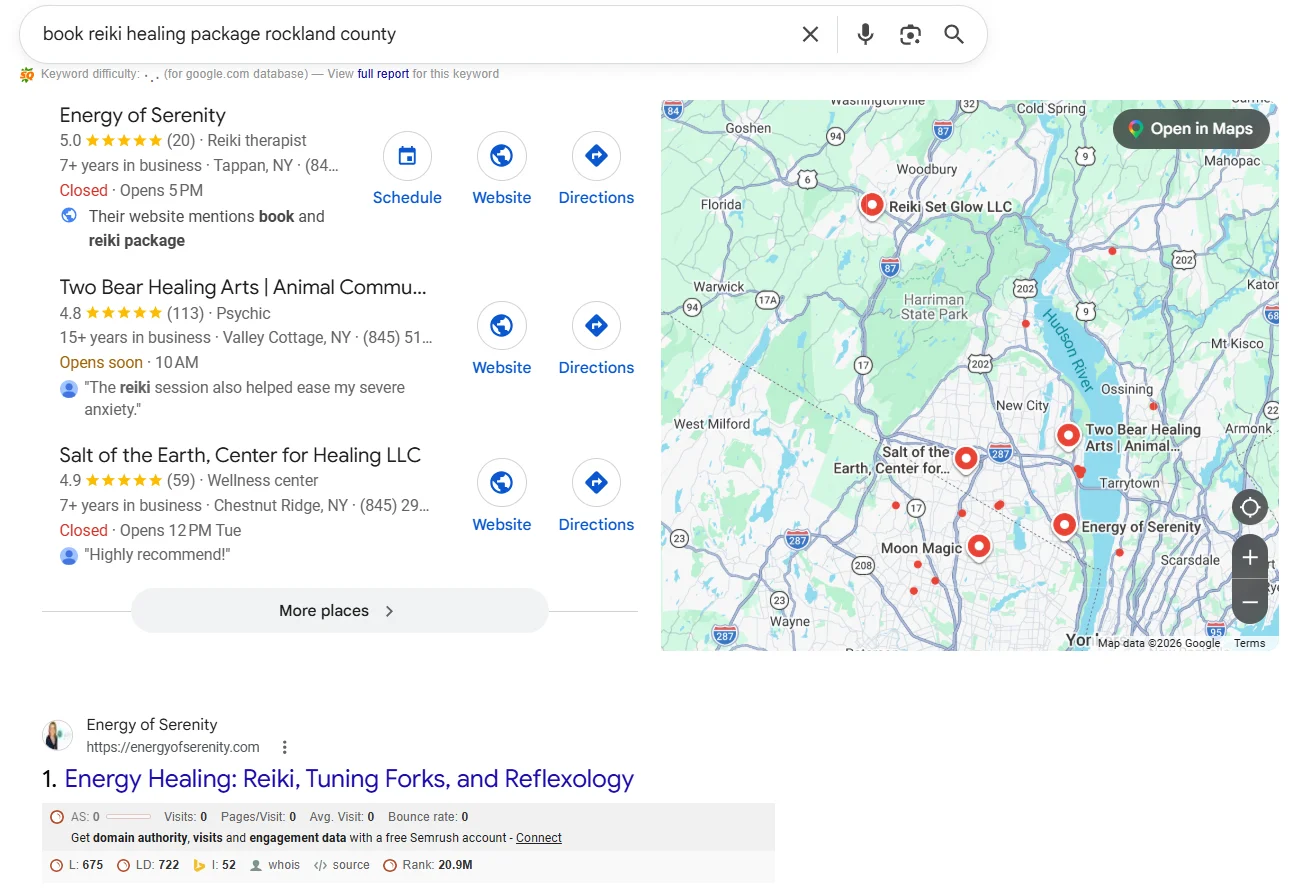Open whois lookup in SEO bar
Image resolution: width=1299 pixels, height=890 pixels.
(275, 865)
